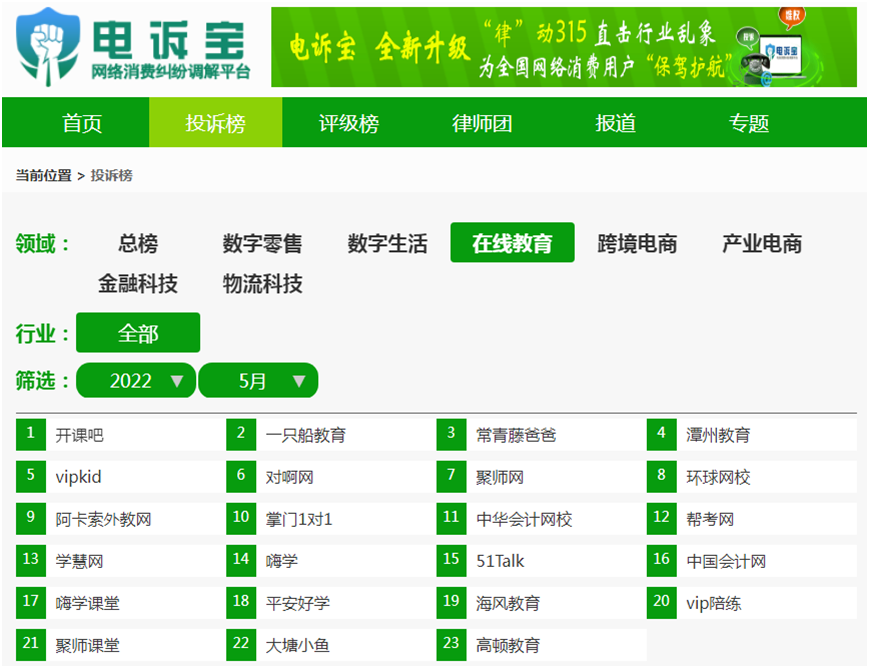
Task: Open the 报道 nav tab
Action: click(x=615, y=123)
